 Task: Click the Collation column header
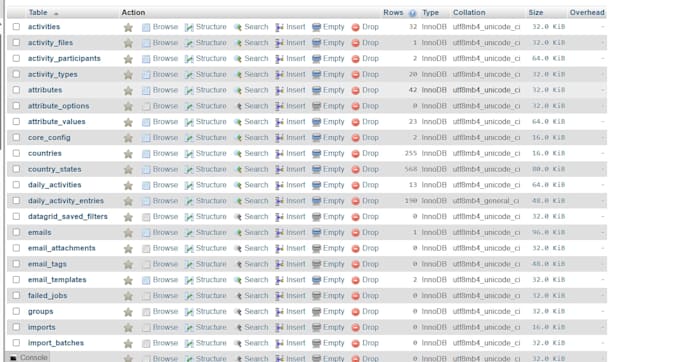click(x=469, y=13)
